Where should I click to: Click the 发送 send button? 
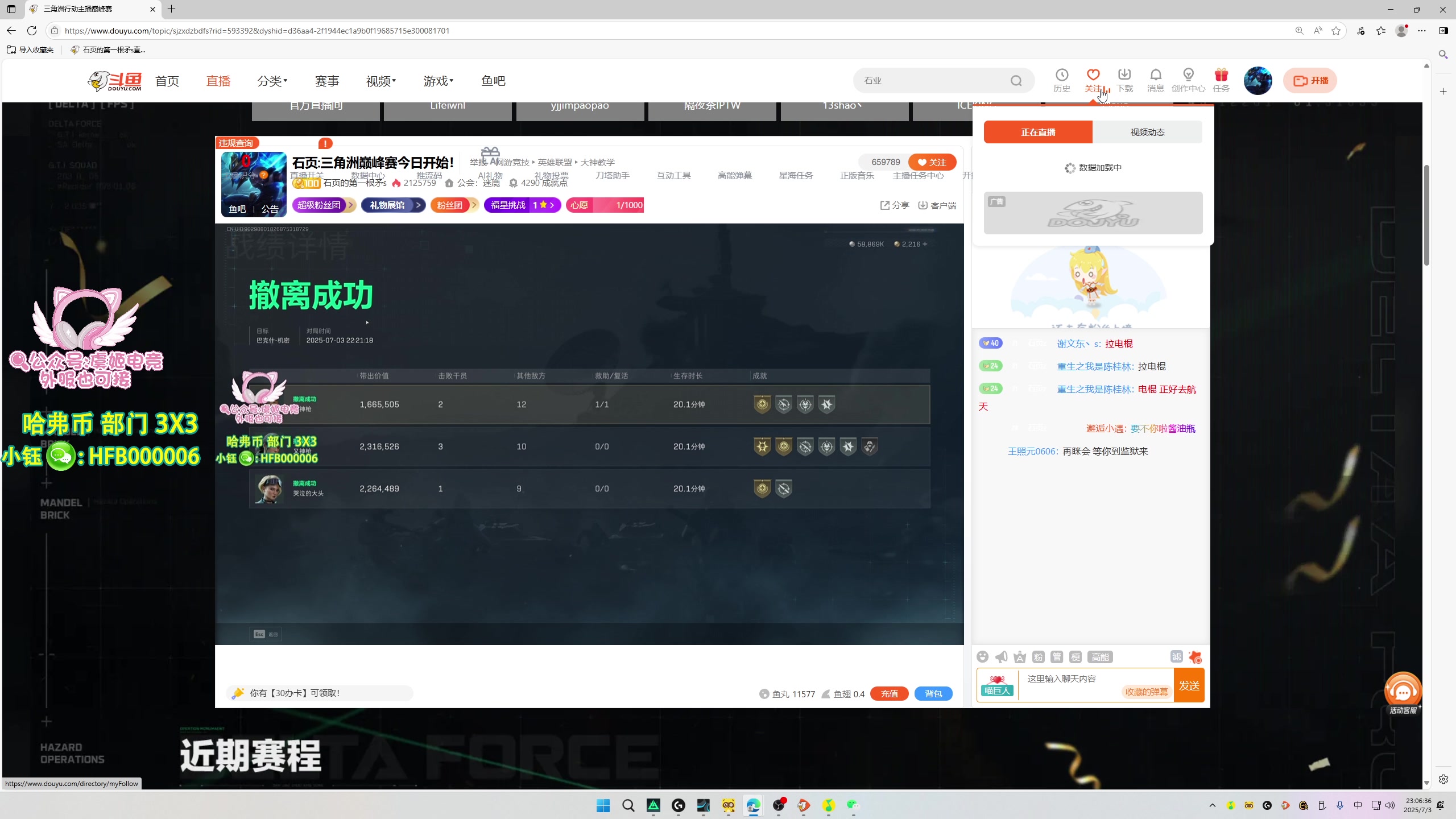(1189, 685)
